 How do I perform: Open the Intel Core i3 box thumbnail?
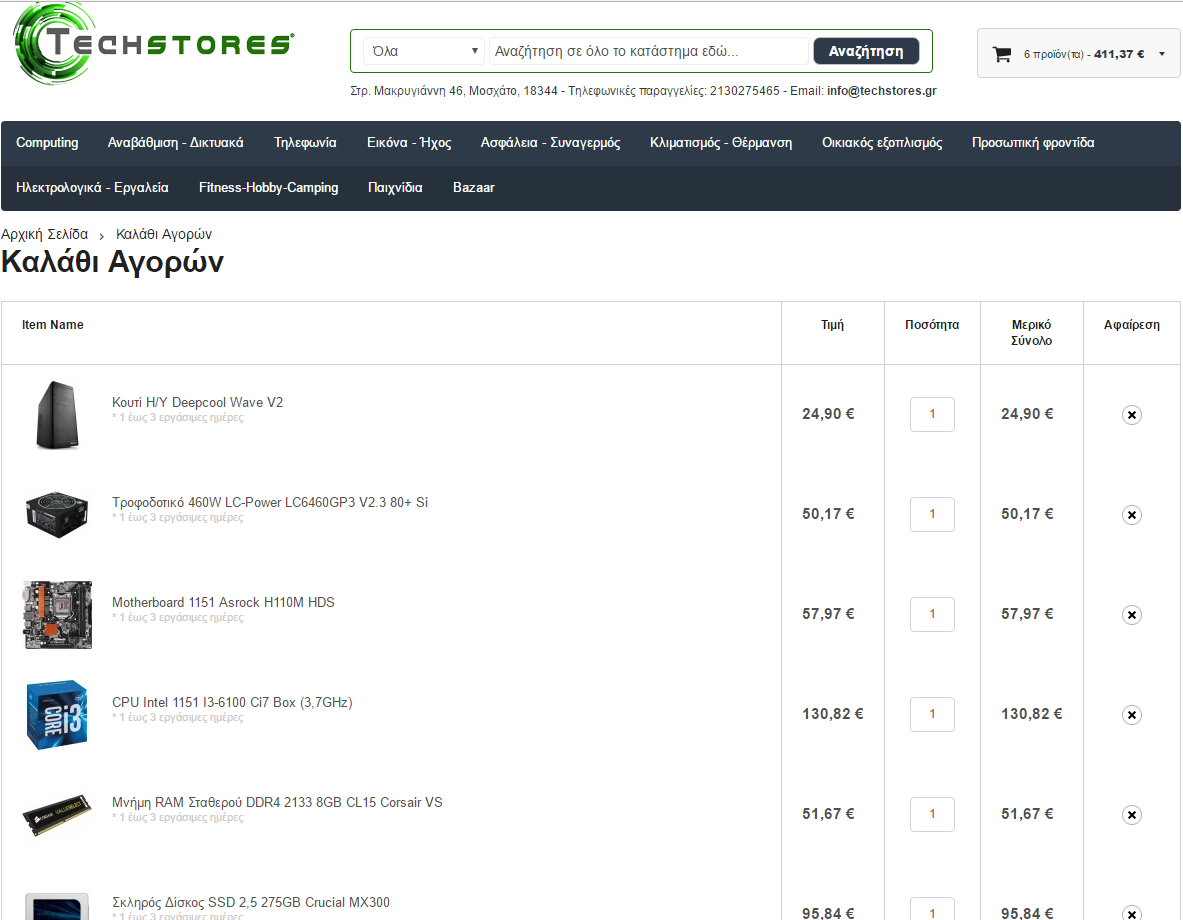pos(57,715)
